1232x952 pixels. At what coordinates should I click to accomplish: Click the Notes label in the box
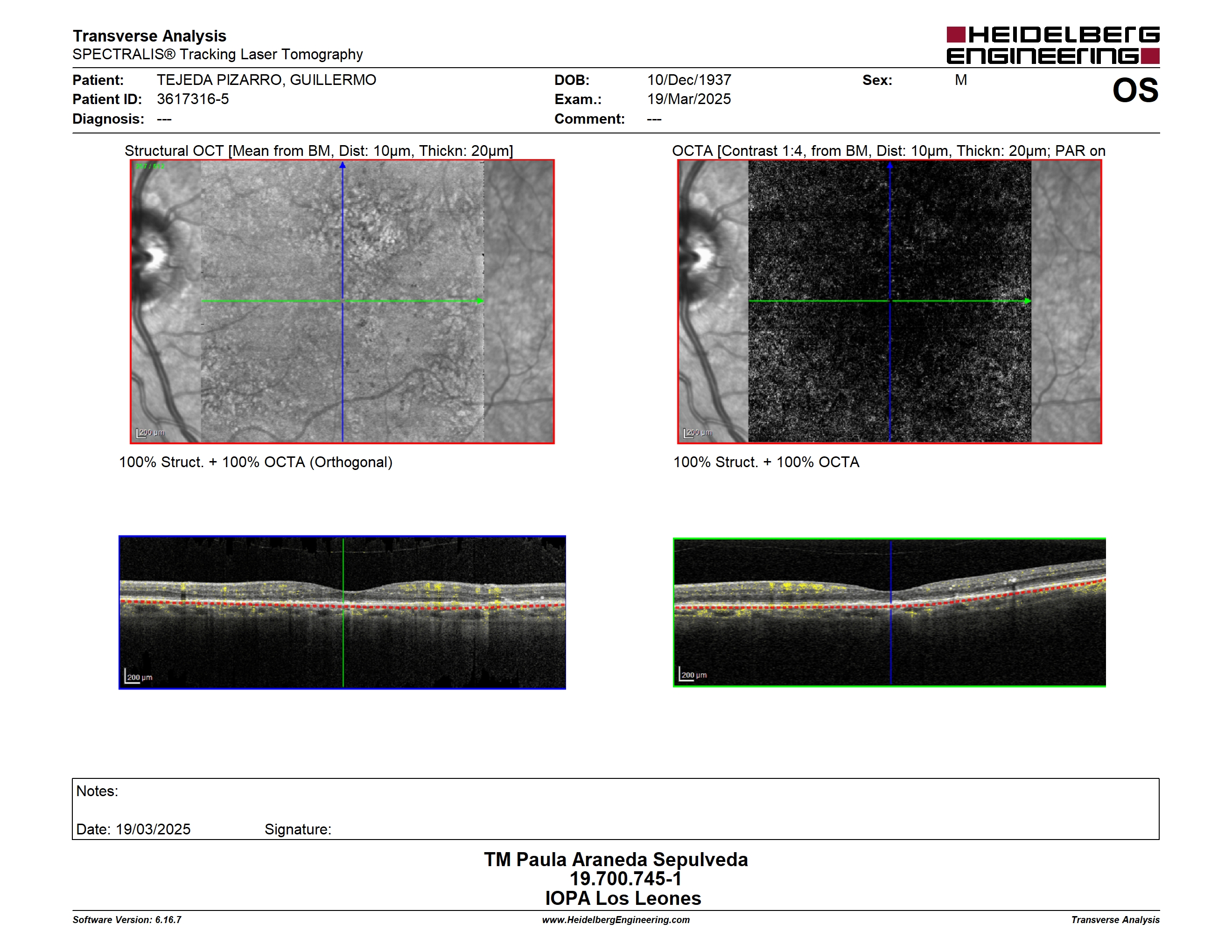[x=97, y=791]
